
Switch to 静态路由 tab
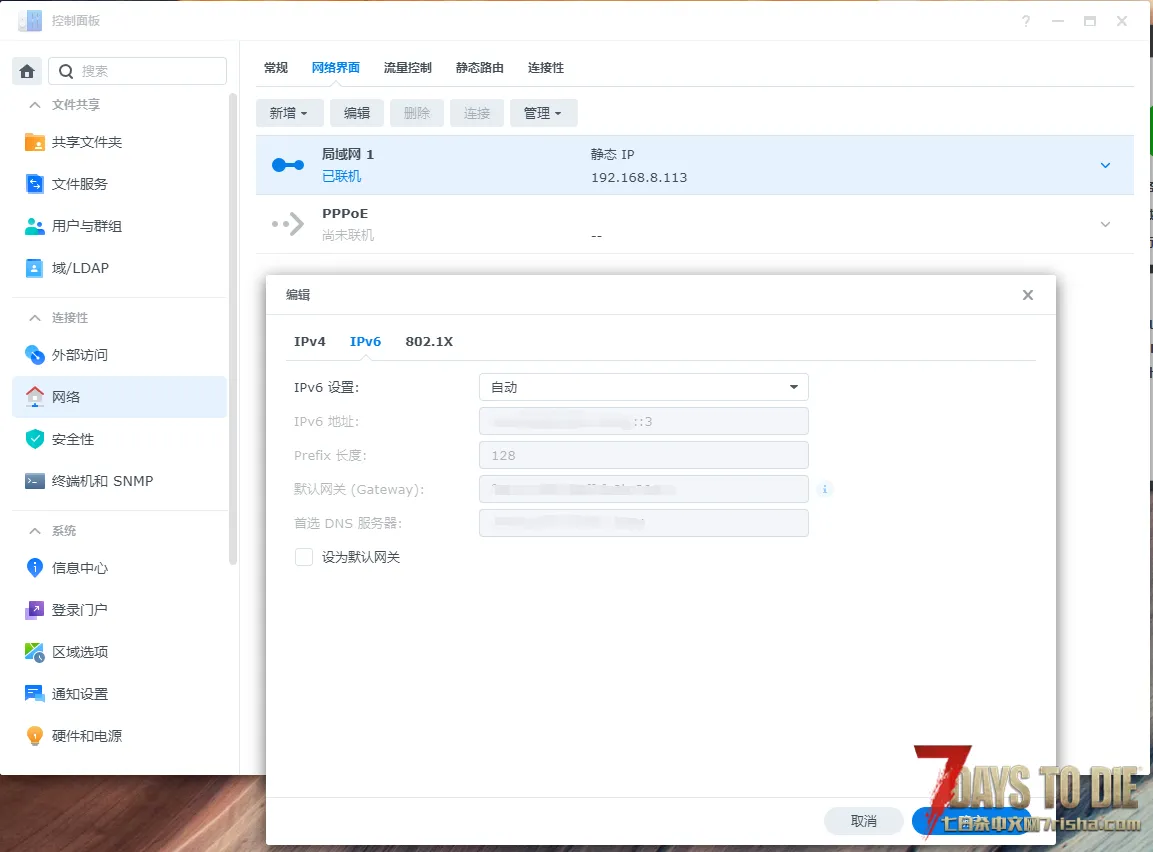pos(479,68)
